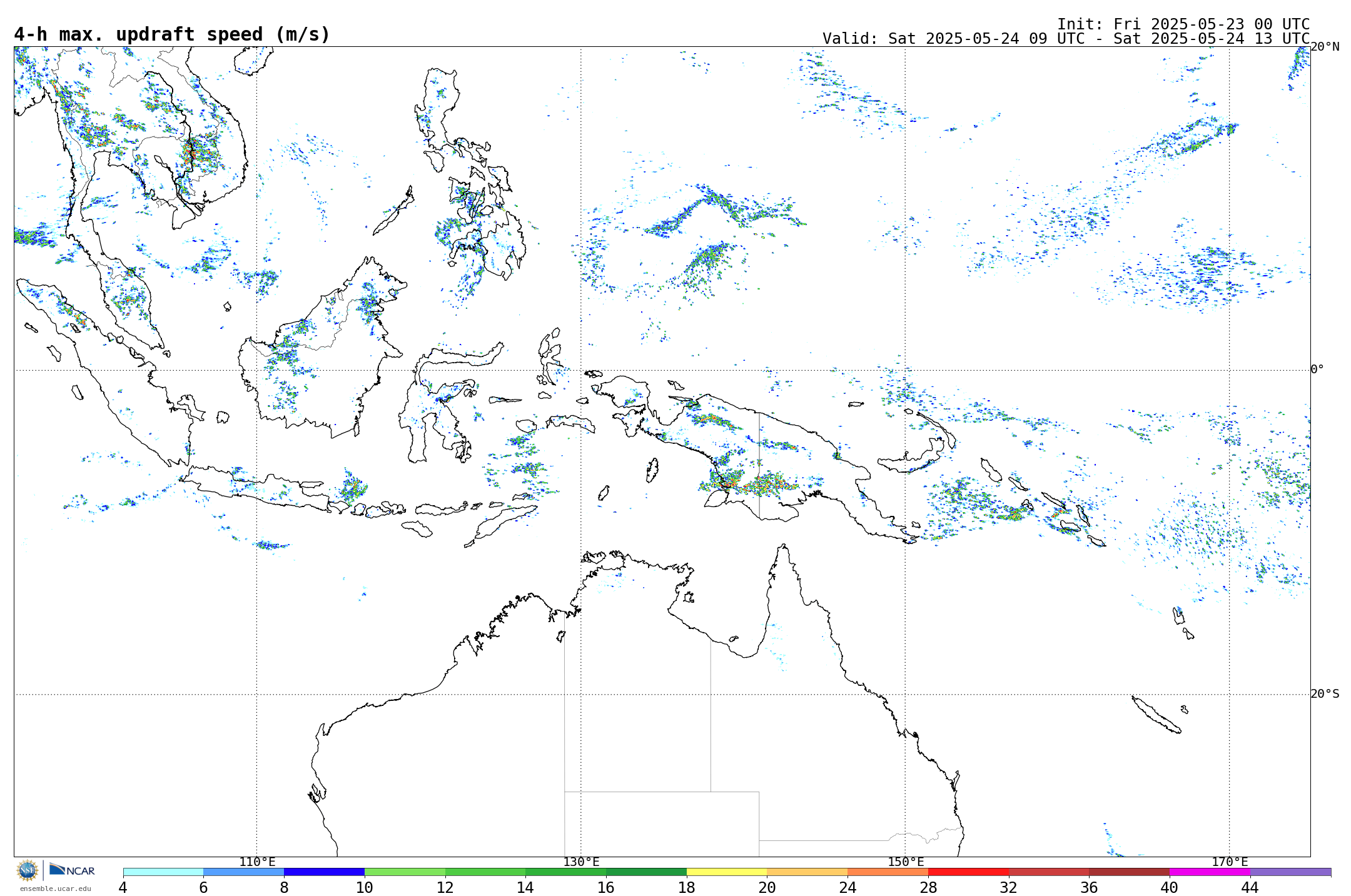
Task: Select the brown 36–40 colorbar segment
Action: (1130, 872)
